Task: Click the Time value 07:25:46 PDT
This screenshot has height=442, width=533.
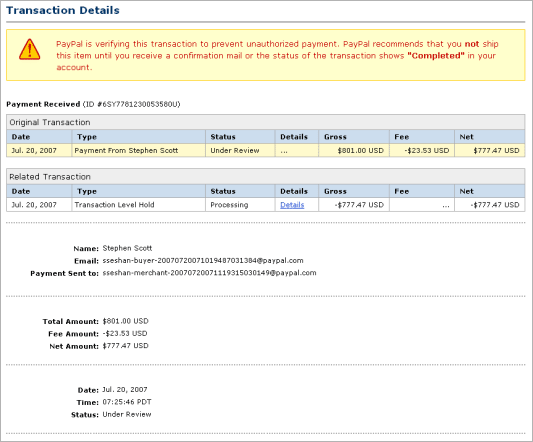Action: [127, 402]
